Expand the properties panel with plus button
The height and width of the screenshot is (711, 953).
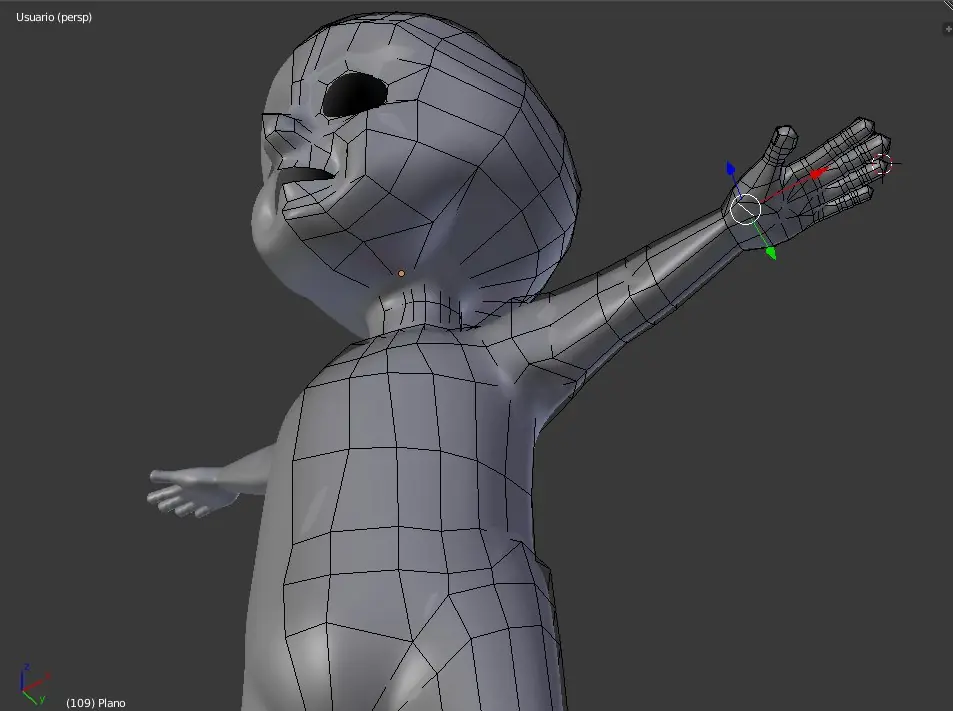(x=947, y=29)
